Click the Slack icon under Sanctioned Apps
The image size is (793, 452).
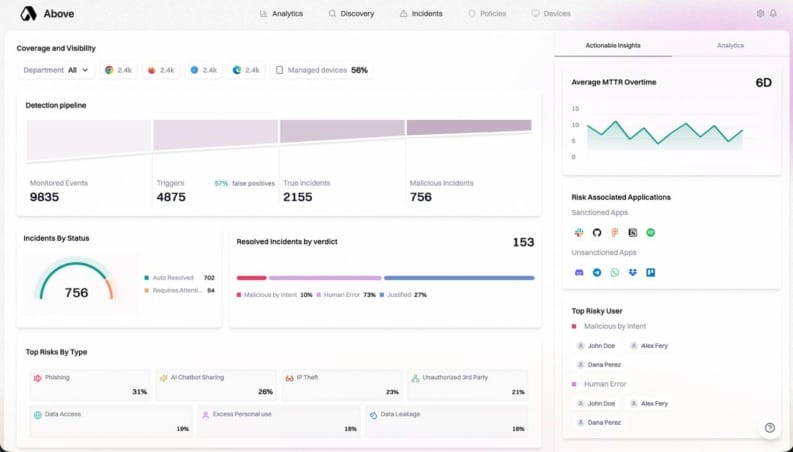[579, 233]
